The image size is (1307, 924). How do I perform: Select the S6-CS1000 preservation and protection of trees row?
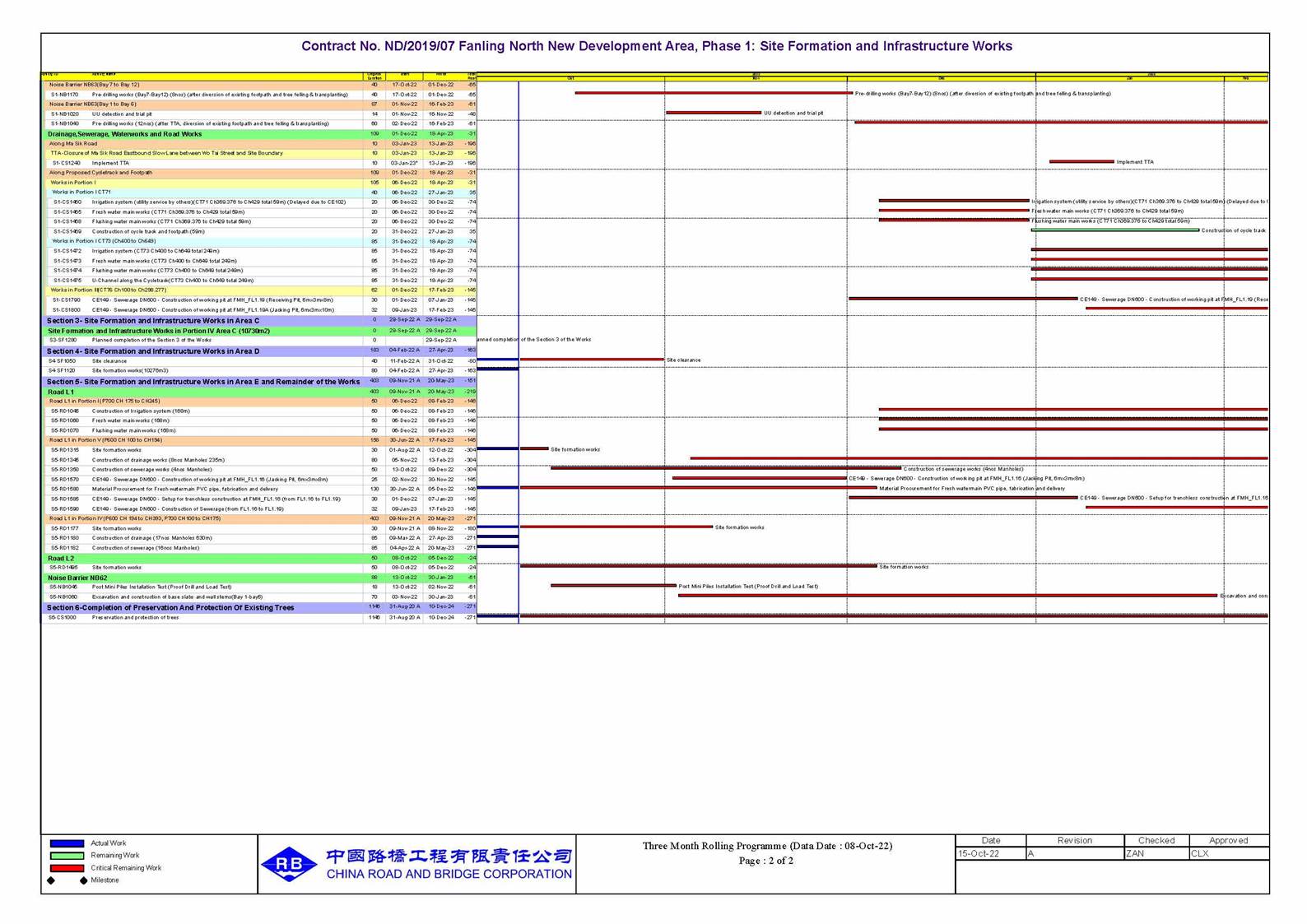tap(258, 617)
